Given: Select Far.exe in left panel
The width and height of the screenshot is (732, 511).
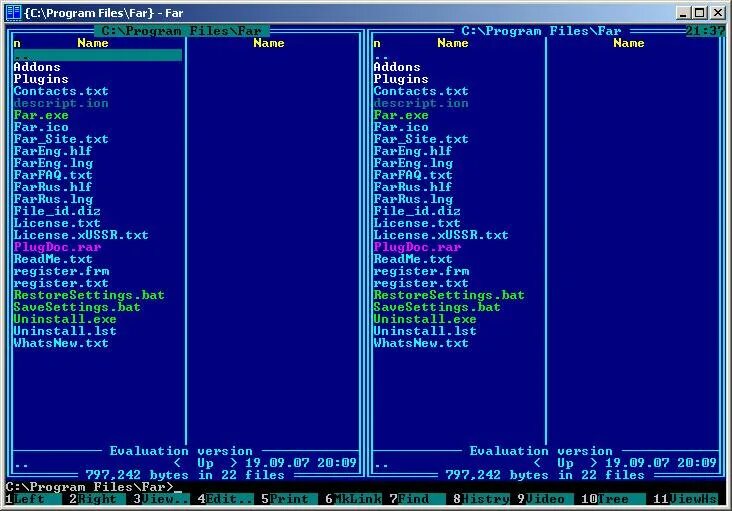Looking at the screenshot, I should [x=41, y=115].
